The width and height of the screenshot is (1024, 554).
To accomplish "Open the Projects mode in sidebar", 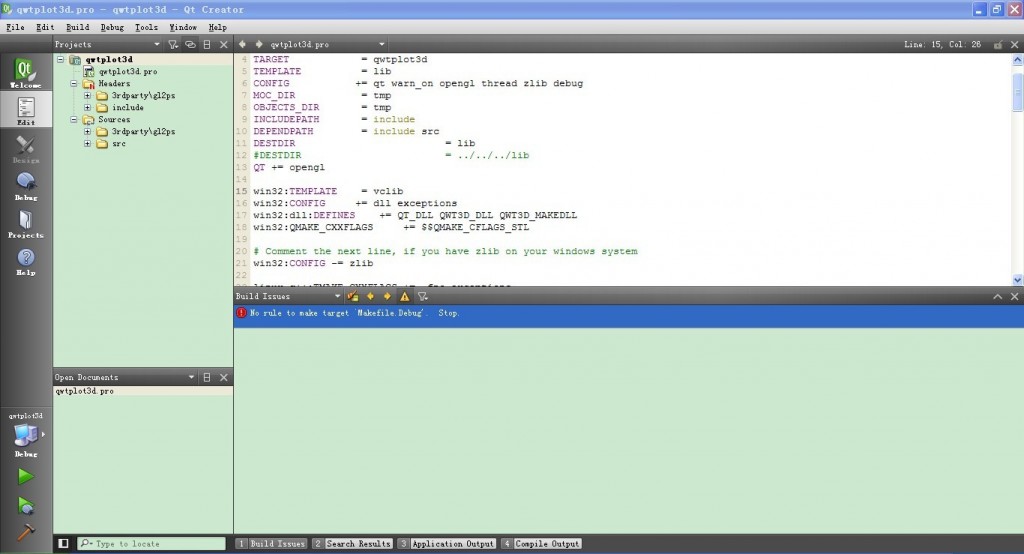I will click(26, 224).
